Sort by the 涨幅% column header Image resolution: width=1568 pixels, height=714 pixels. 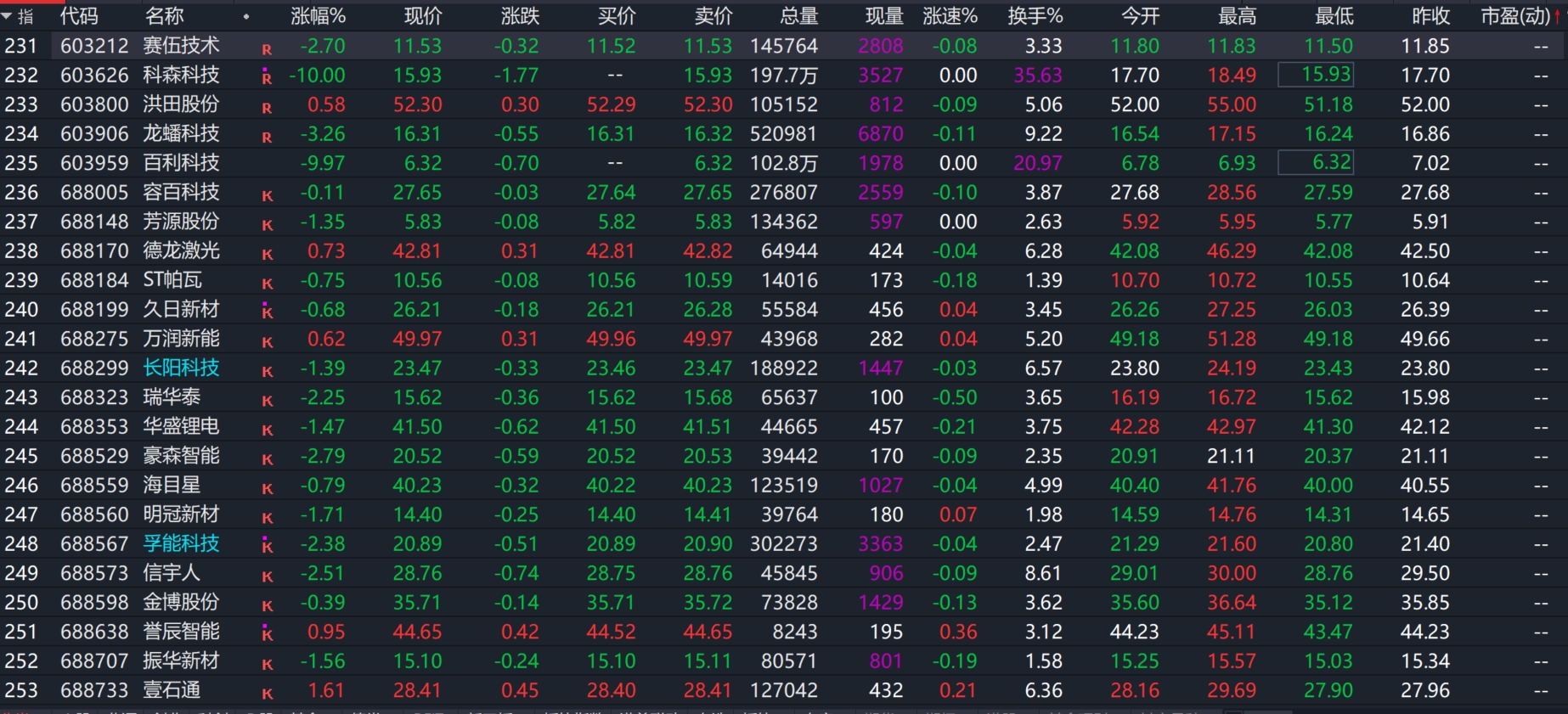click(318, 16)
